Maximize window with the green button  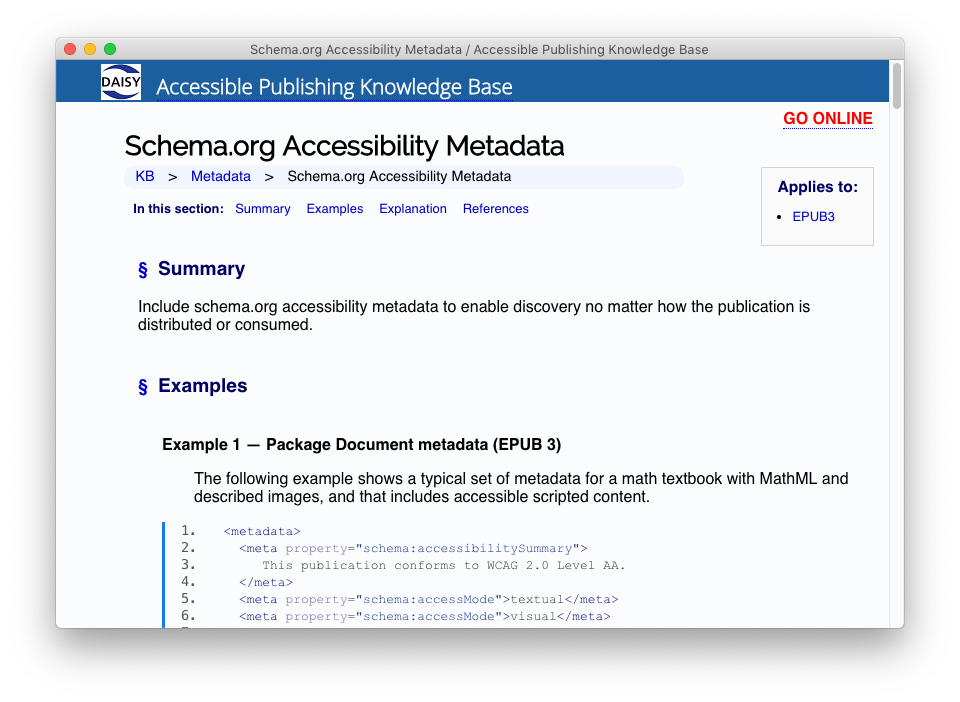110,49
